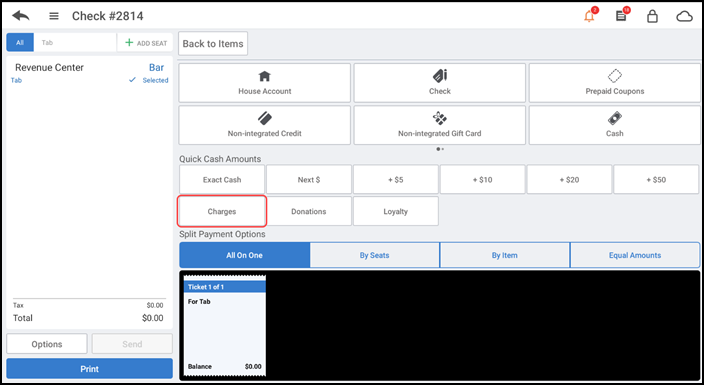Click the Total $0.00 amount

153,318
